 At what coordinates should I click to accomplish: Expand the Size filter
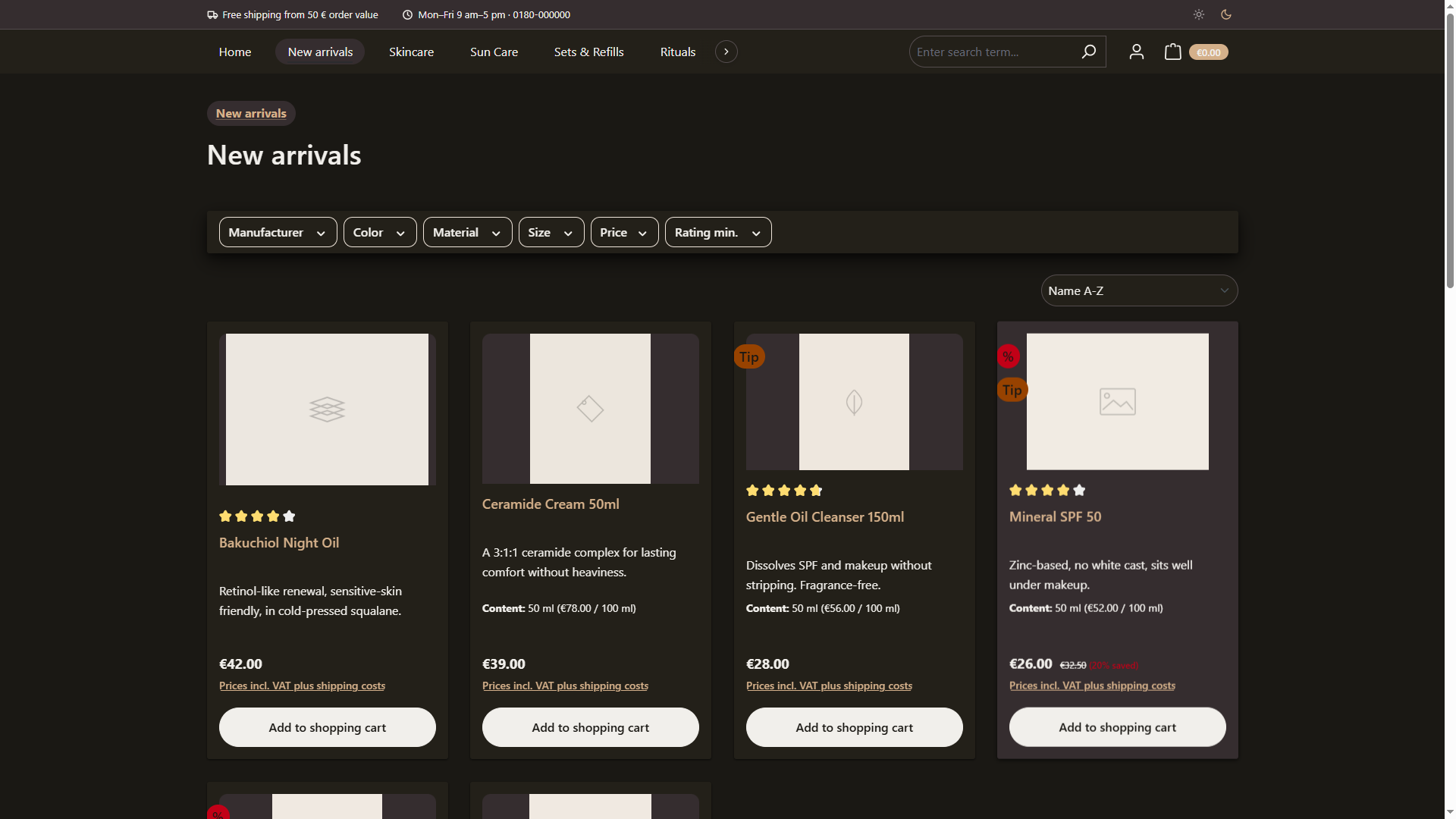[551, 232]
